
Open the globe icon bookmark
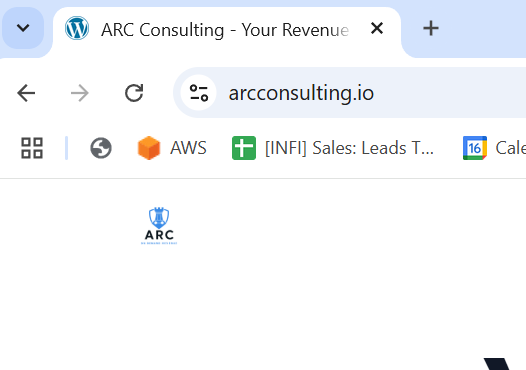click(101, 148)
